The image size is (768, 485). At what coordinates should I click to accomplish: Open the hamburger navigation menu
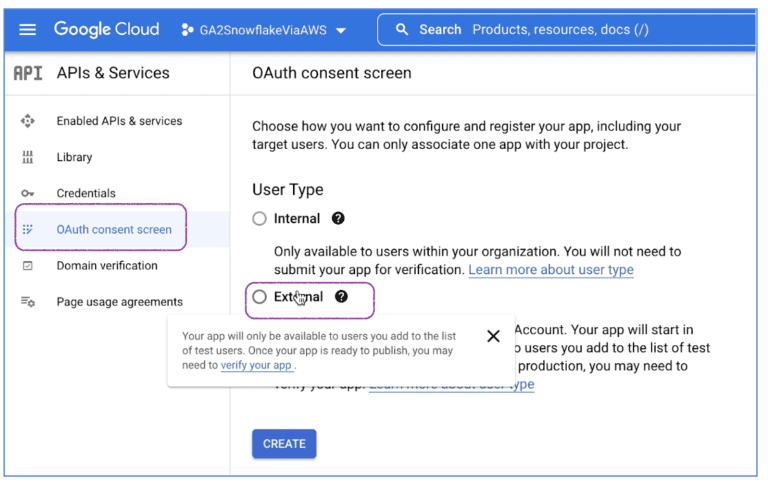click(x=27, y=30)
